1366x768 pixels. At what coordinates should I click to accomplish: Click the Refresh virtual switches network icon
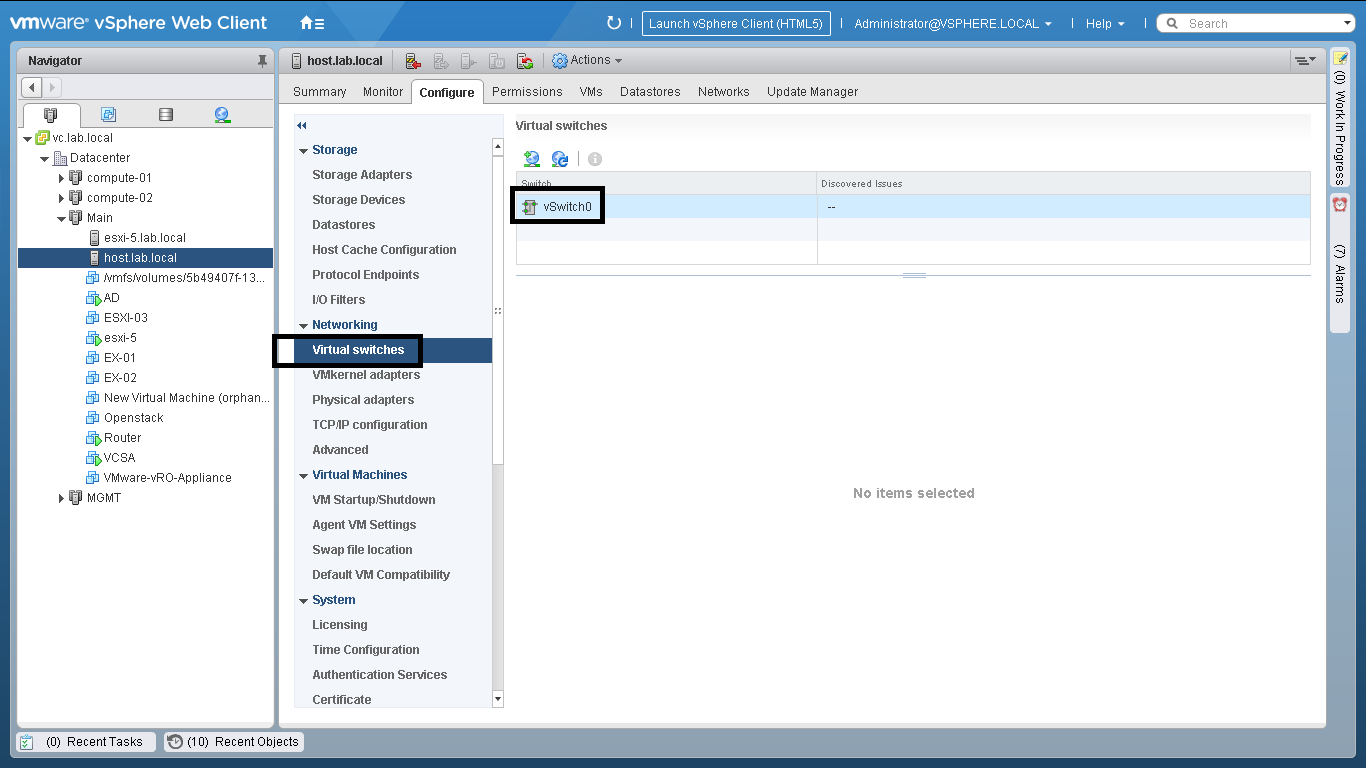tap(560, 159)
